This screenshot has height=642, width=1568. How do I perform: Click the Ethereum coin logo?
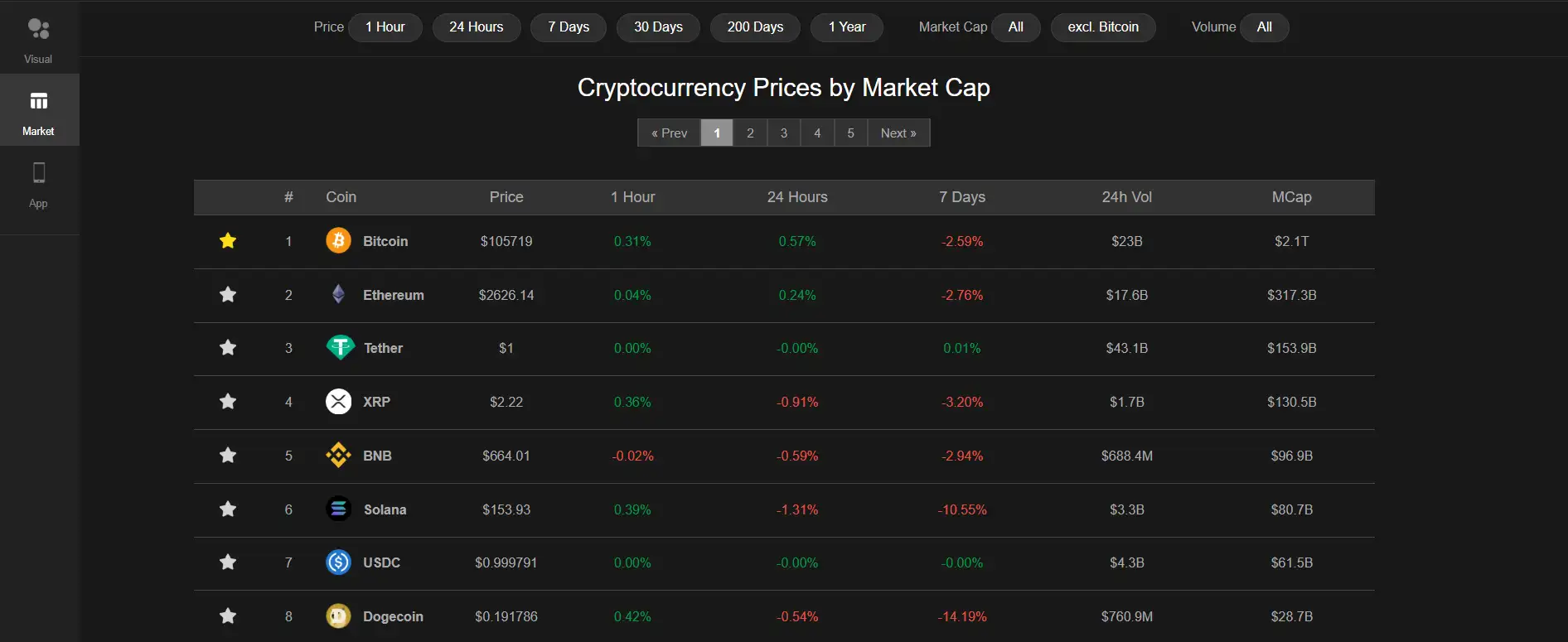[338, 294]
